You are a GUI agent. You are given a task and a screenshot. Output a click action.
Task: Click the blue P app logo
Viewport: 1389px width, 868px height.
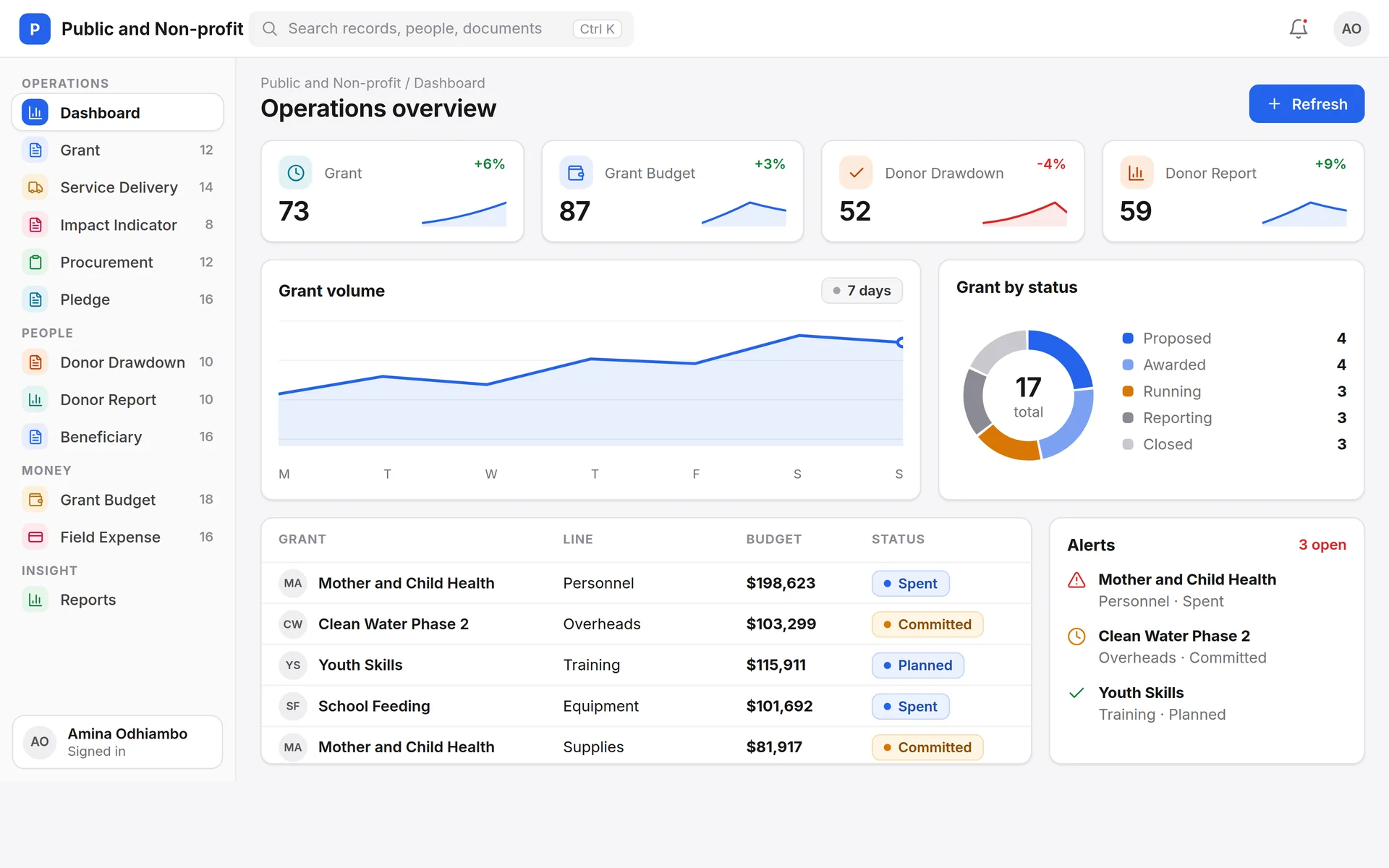[35, 29]
